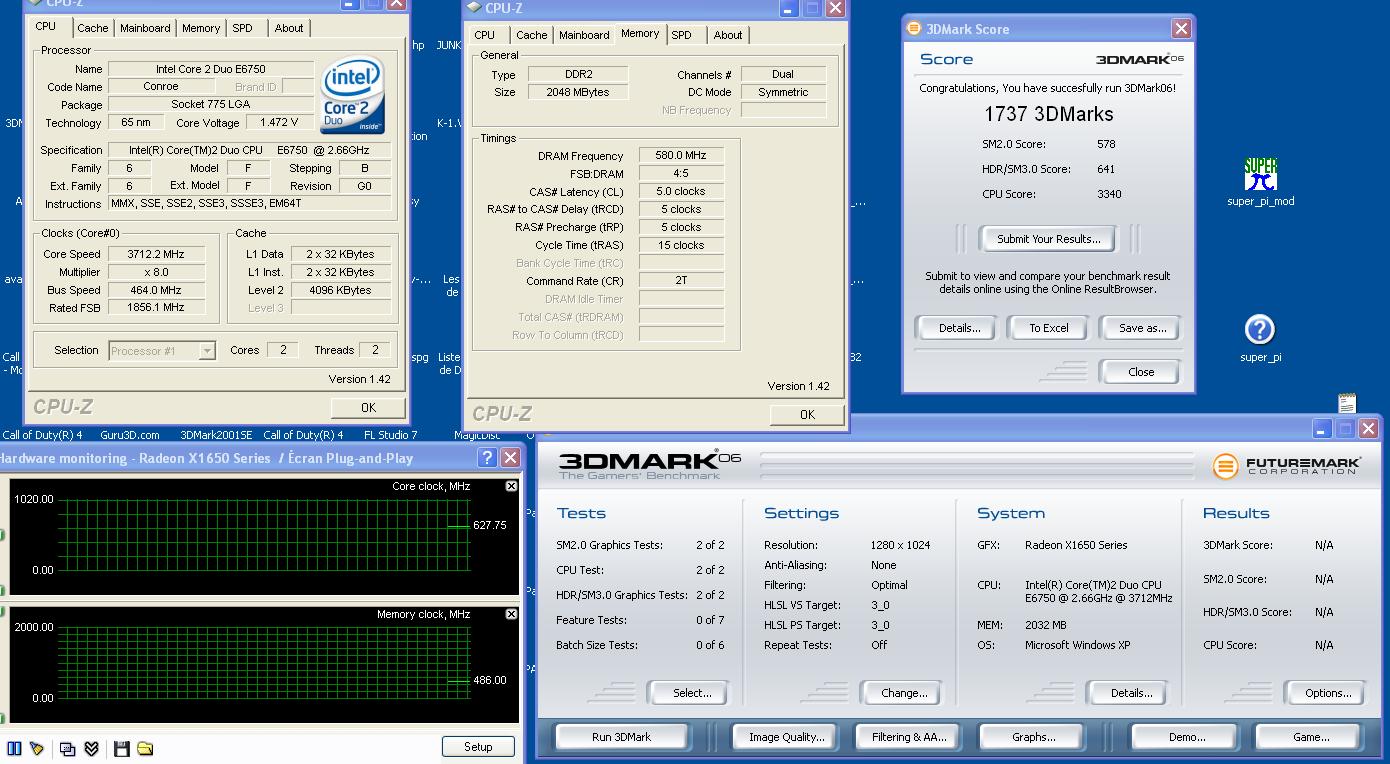This screenshot has width=1390, height=764.
Task: Click the Game button in 3DMark06
Action: tap(1310, 737)
